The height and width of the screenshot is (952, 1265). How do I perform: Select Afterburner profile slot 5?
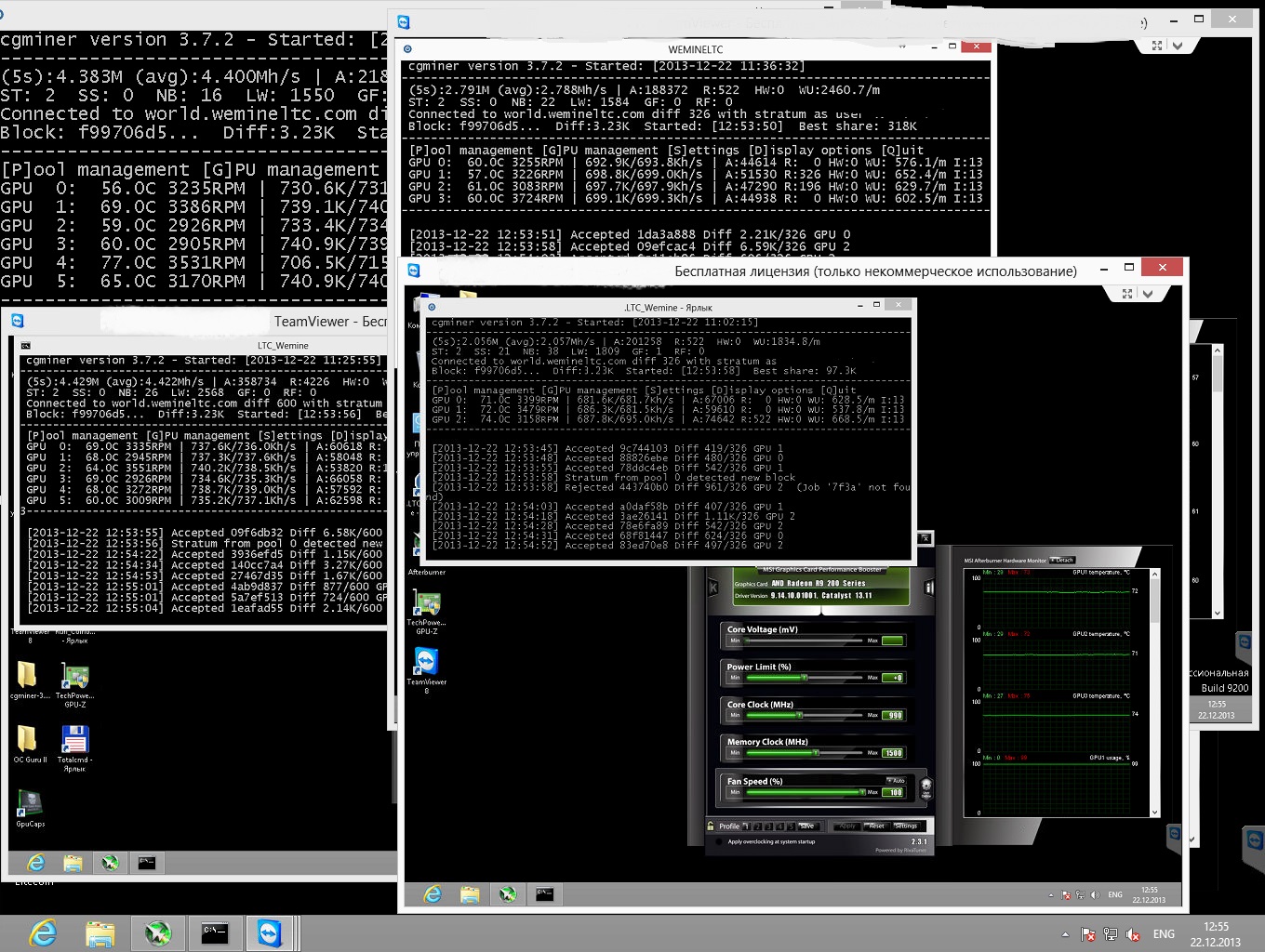792,826
